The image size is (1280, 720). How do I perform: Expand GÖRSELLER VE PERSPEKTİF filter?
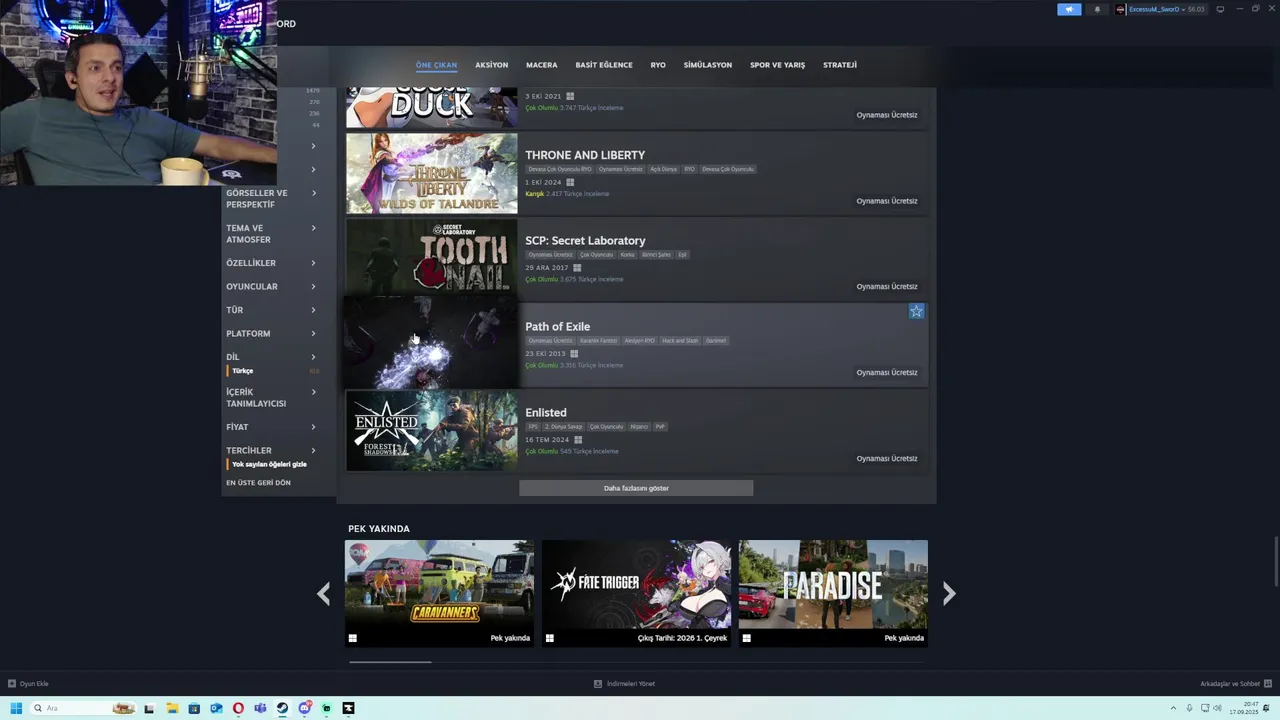point(271,199)
